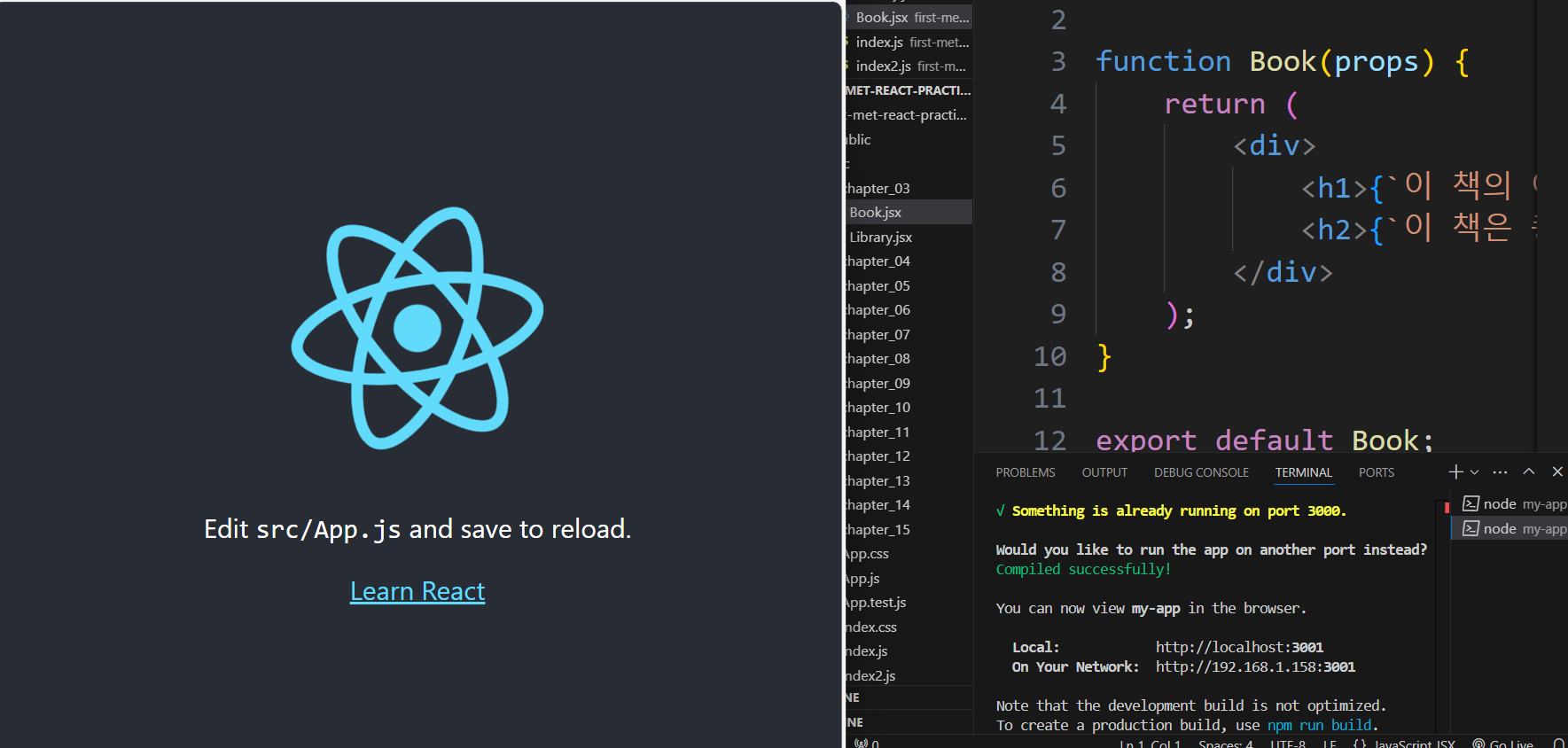Click the 'Edit src/App.js and save to reload.' text
This screenshot has width=1568, height=748.
[x=417, y=529]
